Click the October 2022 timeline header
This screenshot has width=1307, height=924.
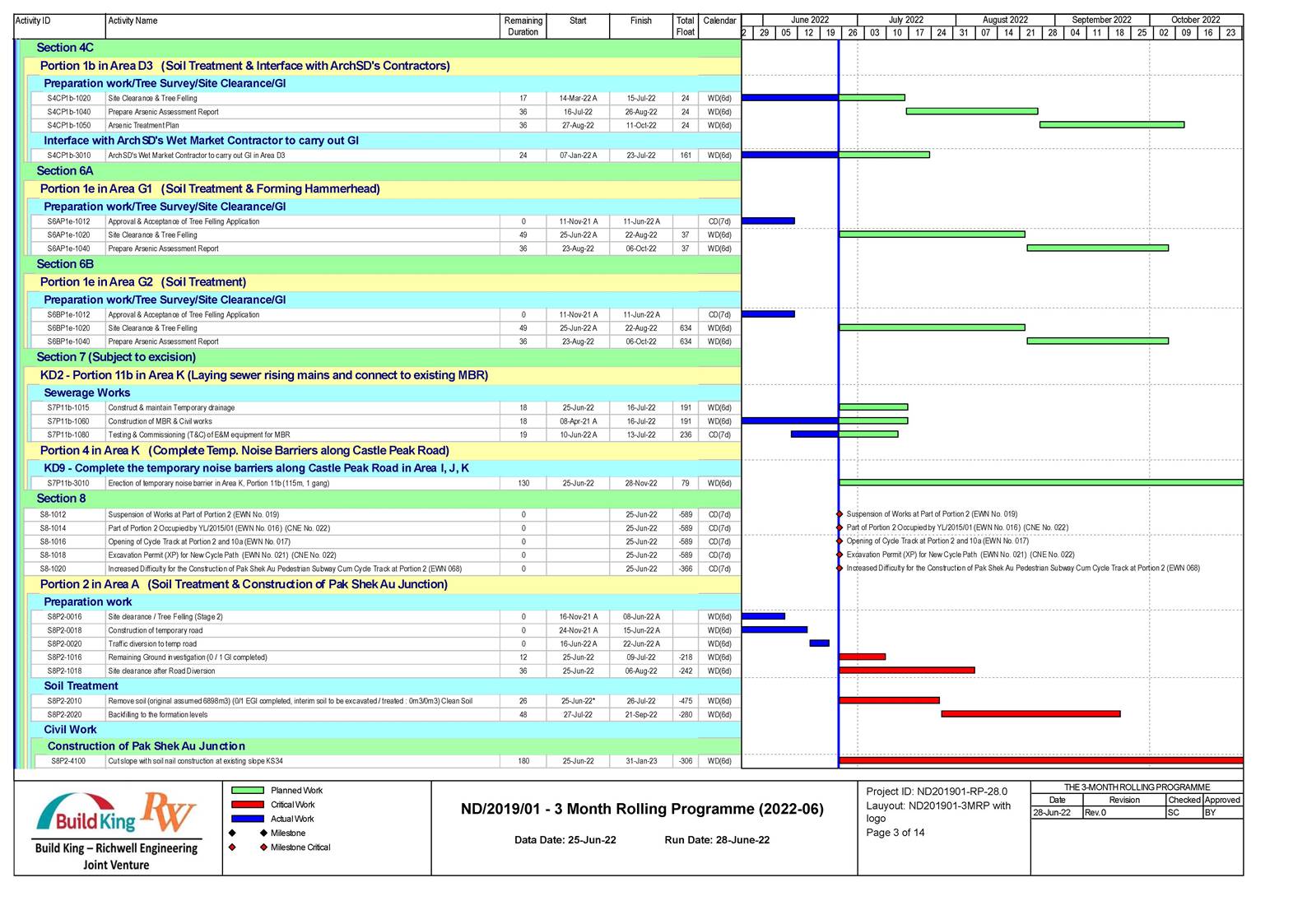1196,20
